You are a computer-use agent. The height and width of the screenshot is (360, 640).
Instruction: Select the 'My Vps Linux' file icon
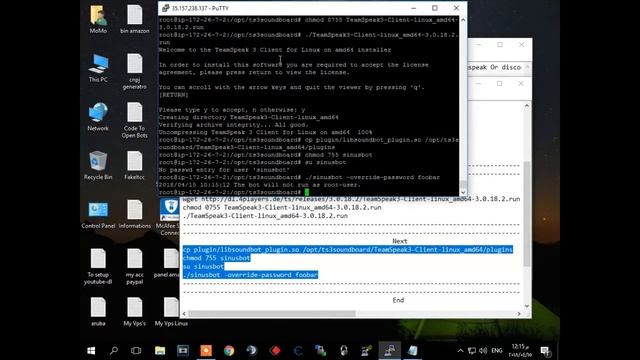coord(171,312)
